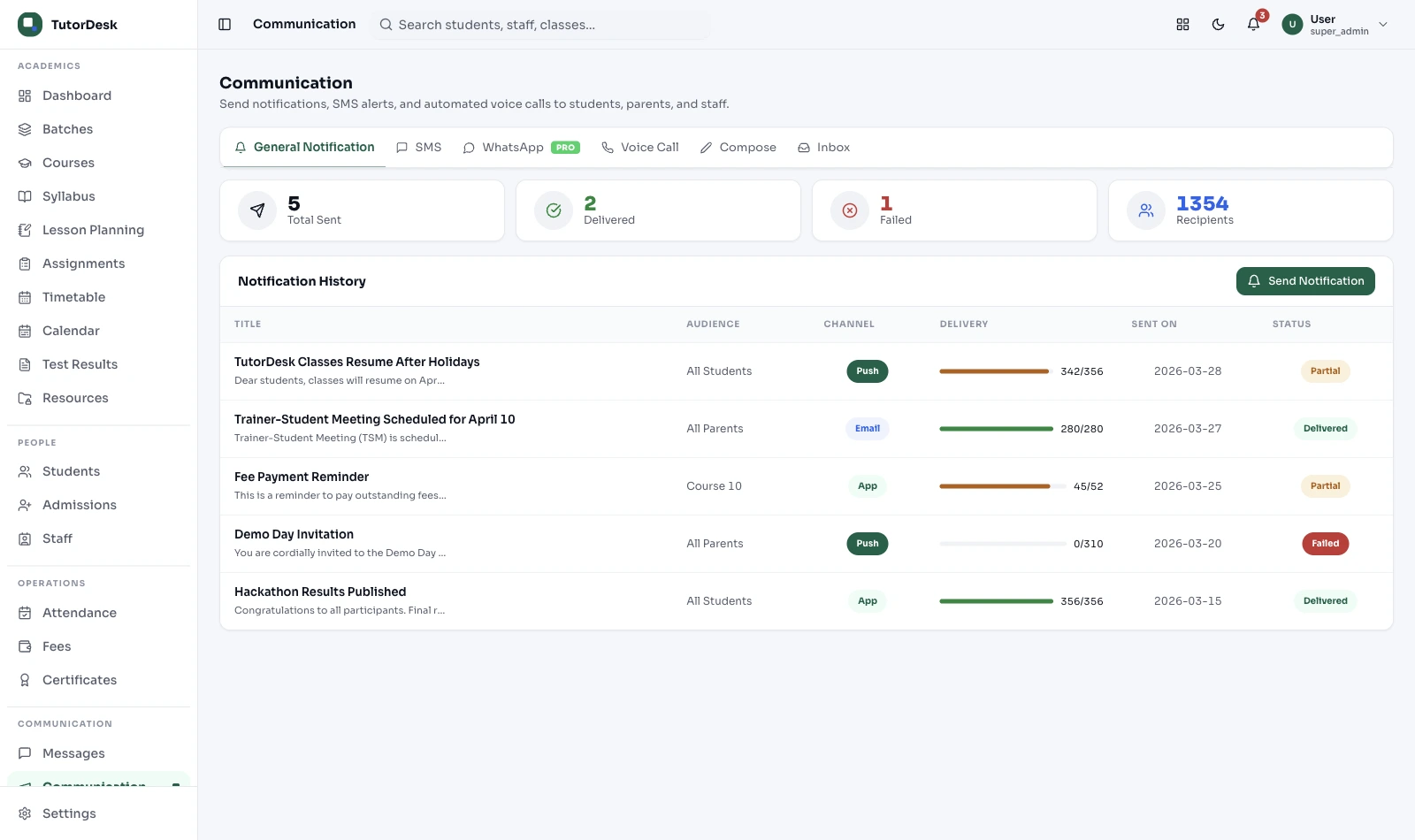Screen dimensions: 1415x840
Task: Open the Demo Day Invitation notification
Action: (294, 534)
